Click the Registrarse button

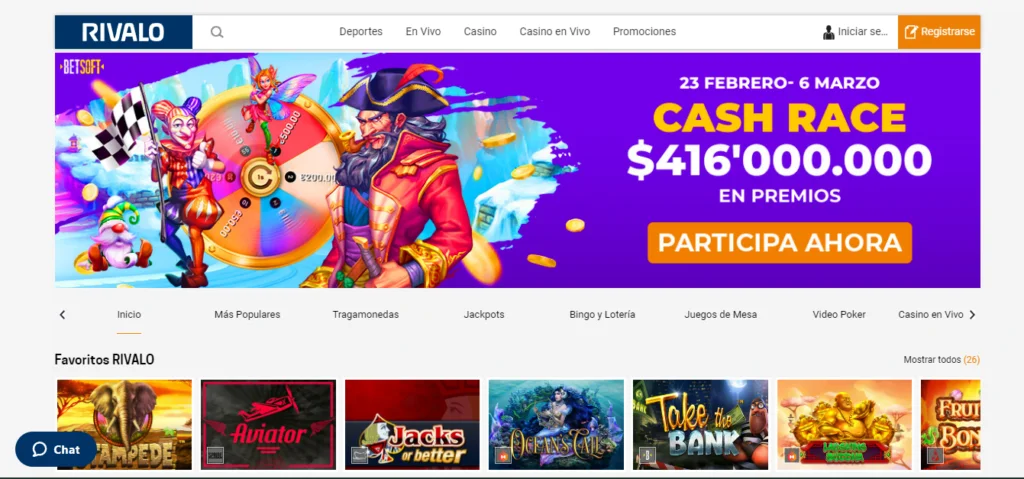(x=939, y=32)
